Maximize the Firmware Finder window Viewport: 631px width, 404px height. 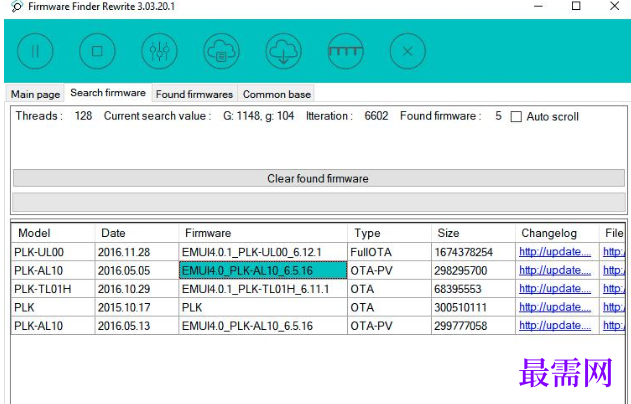tap(576, 6)
